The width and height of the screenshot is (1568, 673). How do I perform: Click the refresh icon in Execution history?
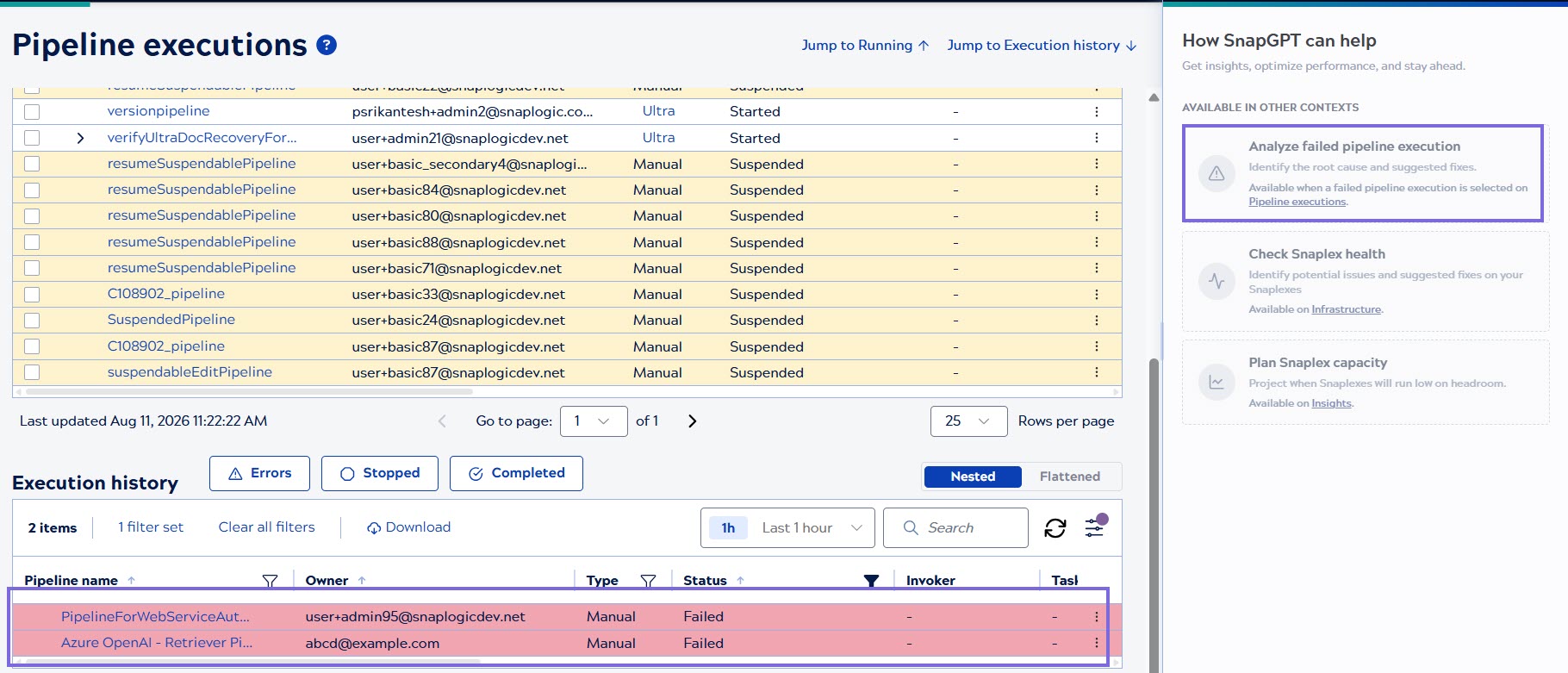(x=1055, y=527)
